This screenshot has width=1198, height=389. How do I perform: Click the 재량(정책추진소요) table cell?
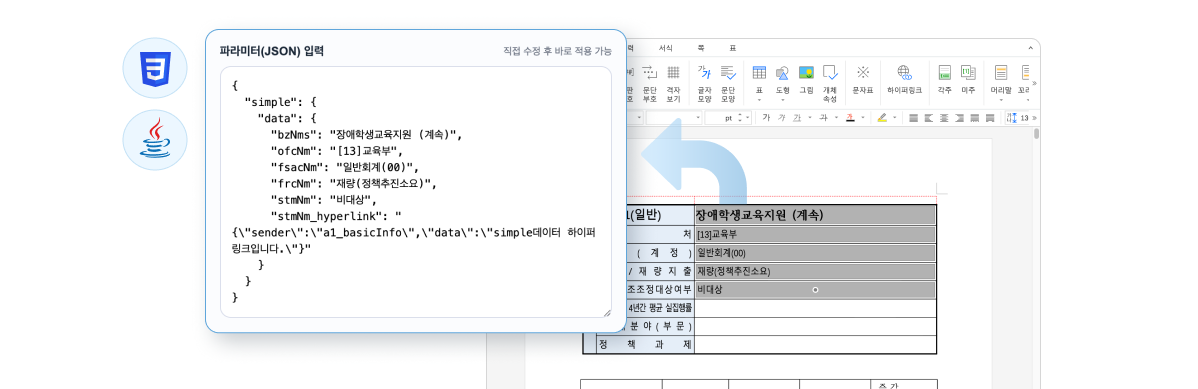815,271
